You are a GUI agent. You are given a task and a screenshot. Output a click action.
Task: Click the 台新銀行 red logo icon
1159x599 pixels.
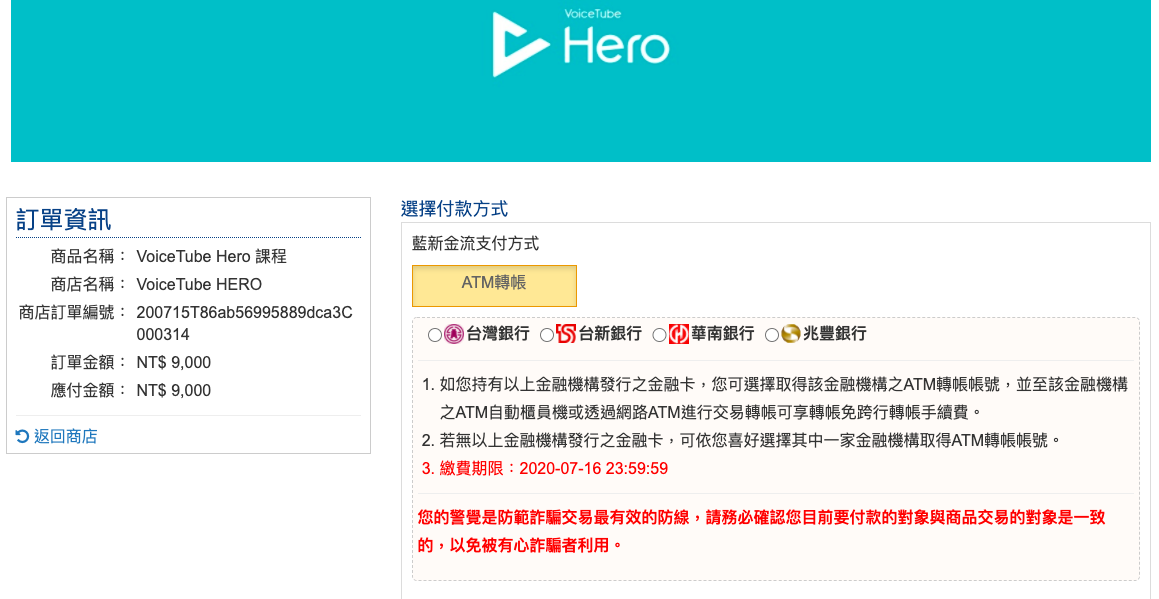coord(566,334)
